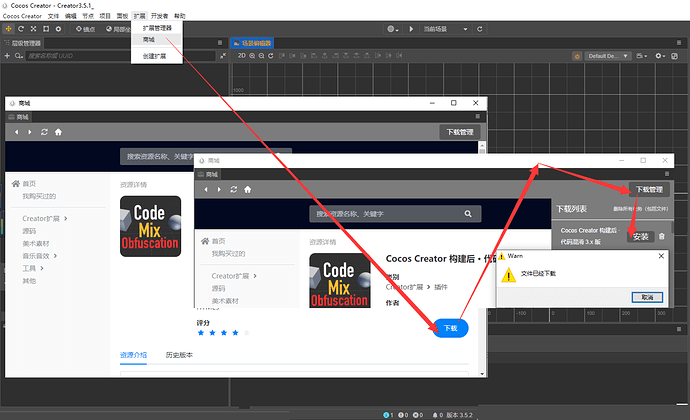690x420 pixels.
Task: Go forward in the front 商城 window
Action: coord(219,189)
